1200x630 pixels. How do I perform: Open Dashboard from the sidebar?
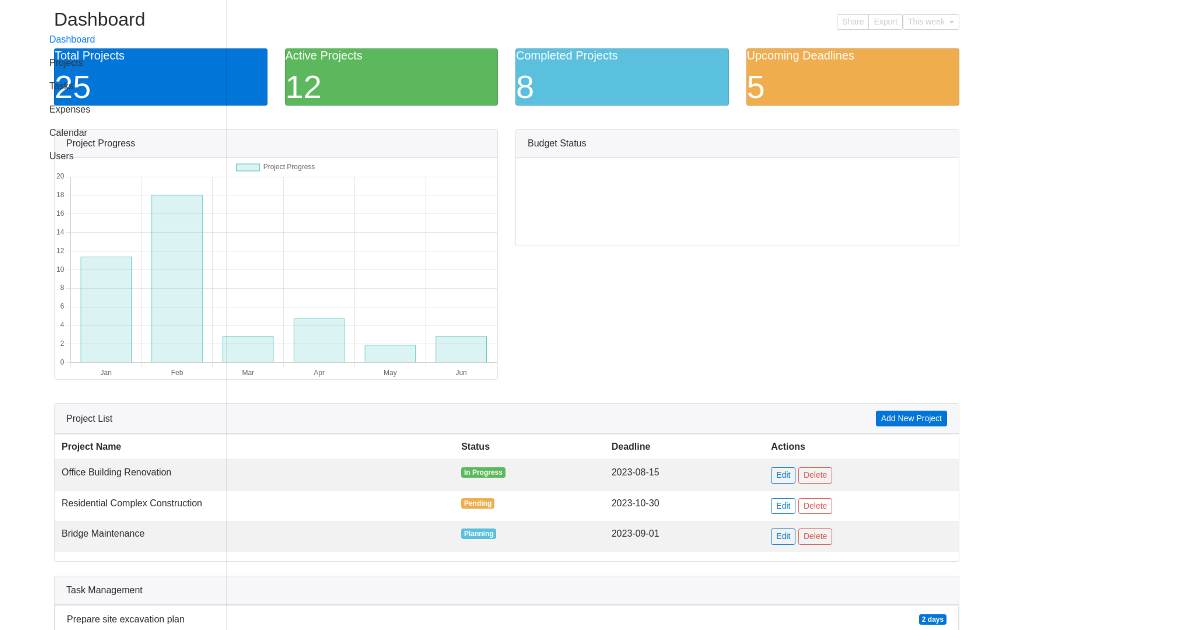click(x=71, y=39)
